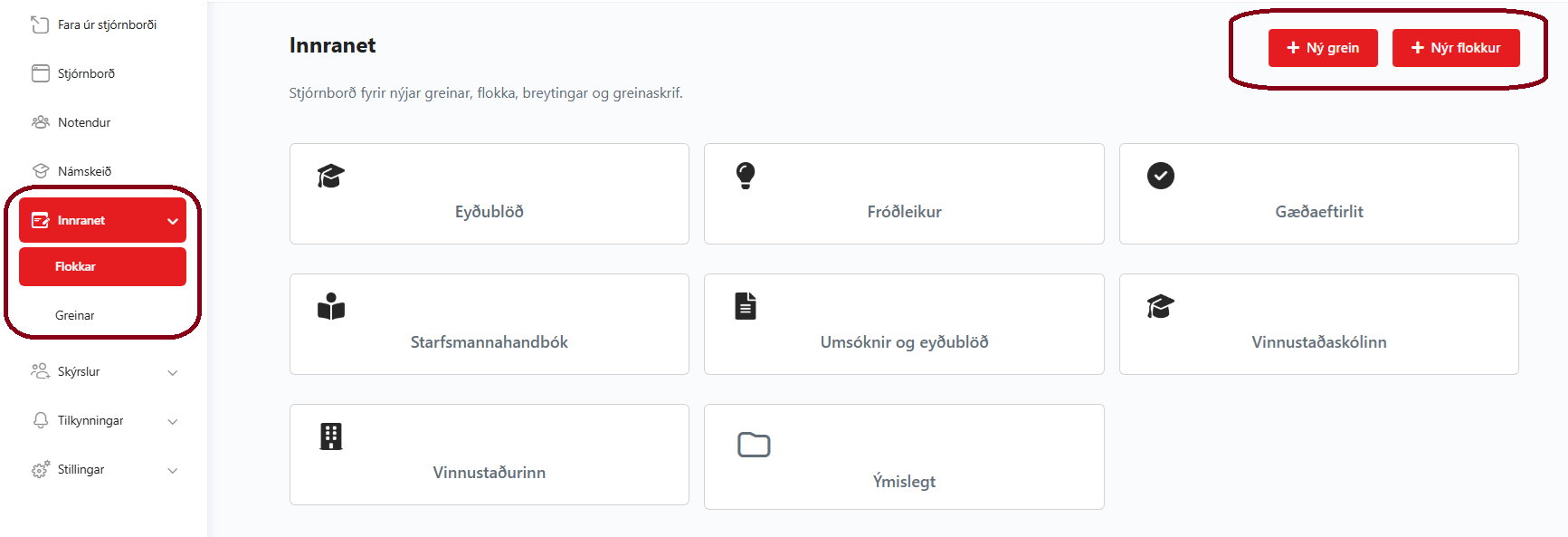1568x537 pixels.
Task: Click the open book icon for Starfsmannahandbók
Action: (x=331, y=306)
